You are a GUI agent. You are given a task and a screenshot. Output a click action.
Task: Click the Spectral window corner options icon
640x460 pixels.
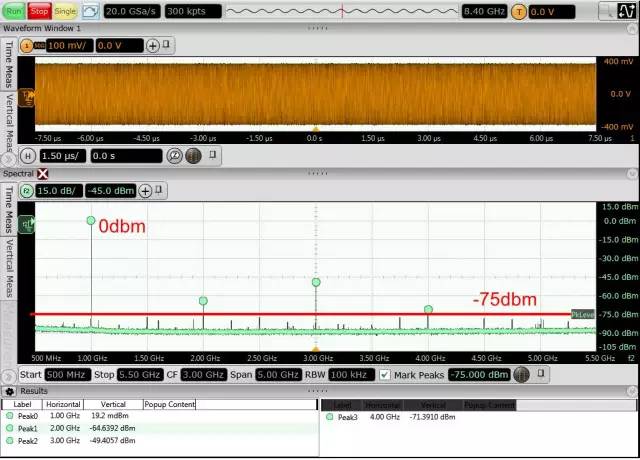tap(632, 174)
